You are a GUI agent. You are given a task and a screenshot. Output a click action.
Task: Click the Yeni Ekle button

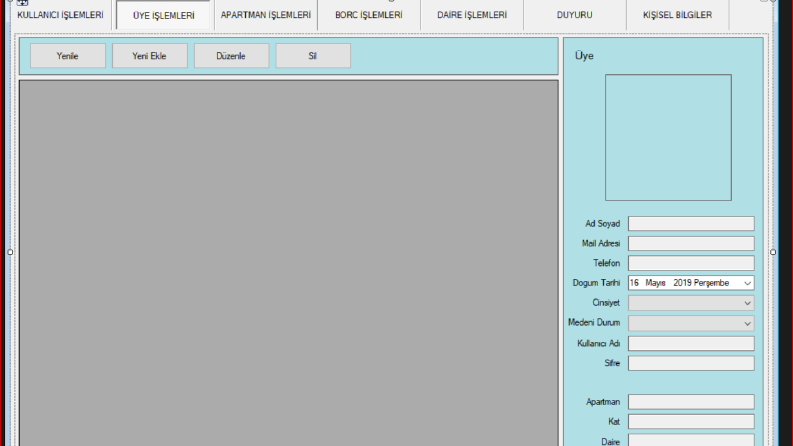pyautogui.click(x=150, y=56)
